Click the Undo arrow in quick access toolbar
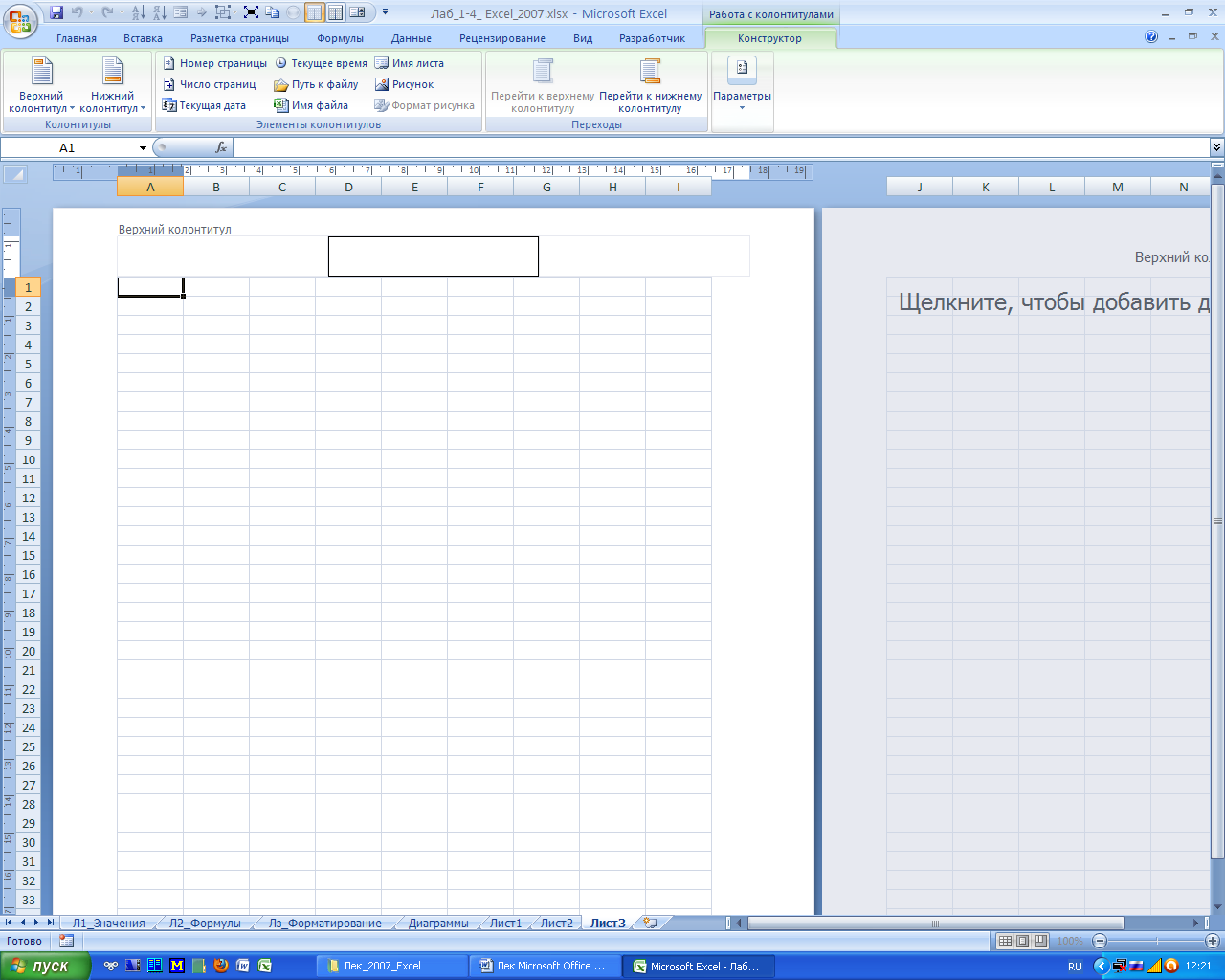 point(78,12)
